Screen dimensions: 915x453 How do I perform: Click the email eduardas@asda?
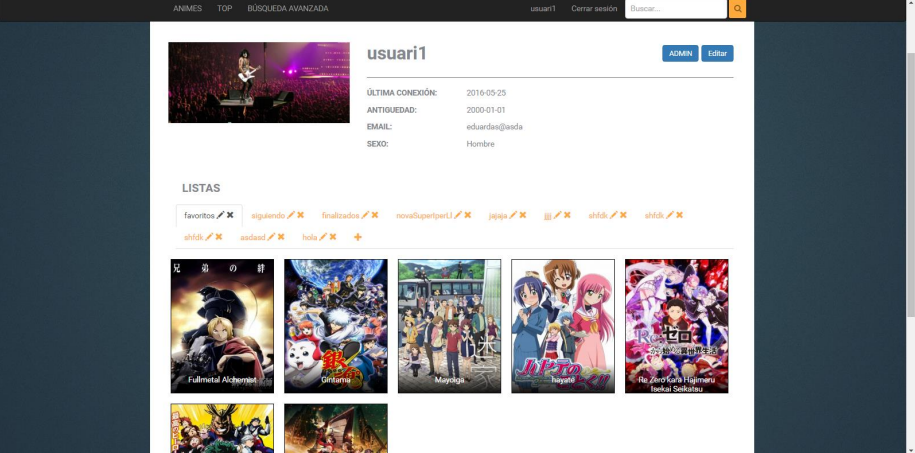click(x=494, y=127)
